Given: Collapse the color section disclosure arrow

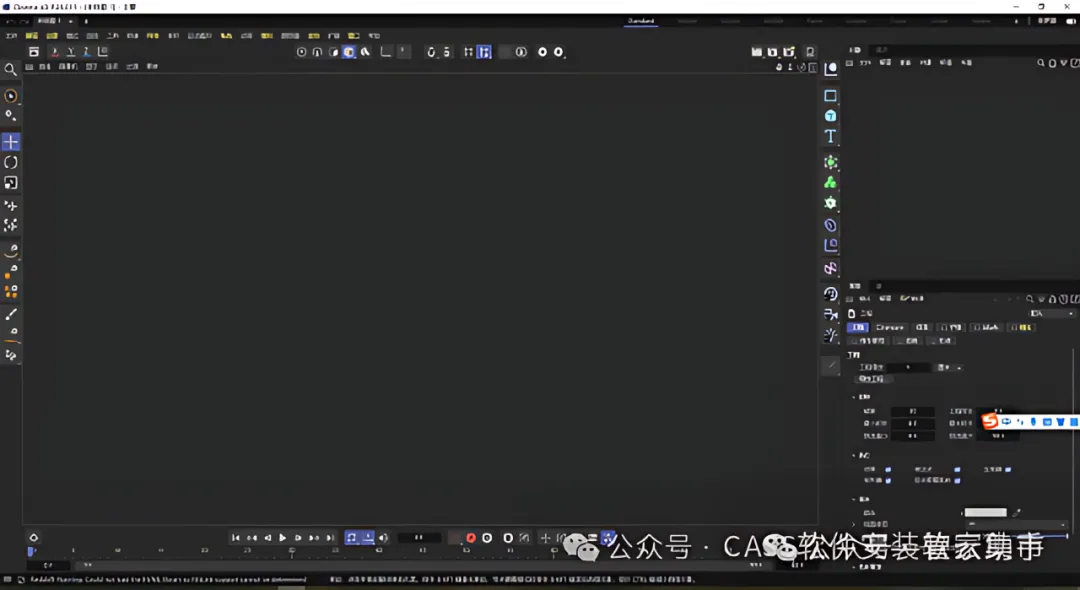Looking at the screenshot, I should tap(854, 499).
